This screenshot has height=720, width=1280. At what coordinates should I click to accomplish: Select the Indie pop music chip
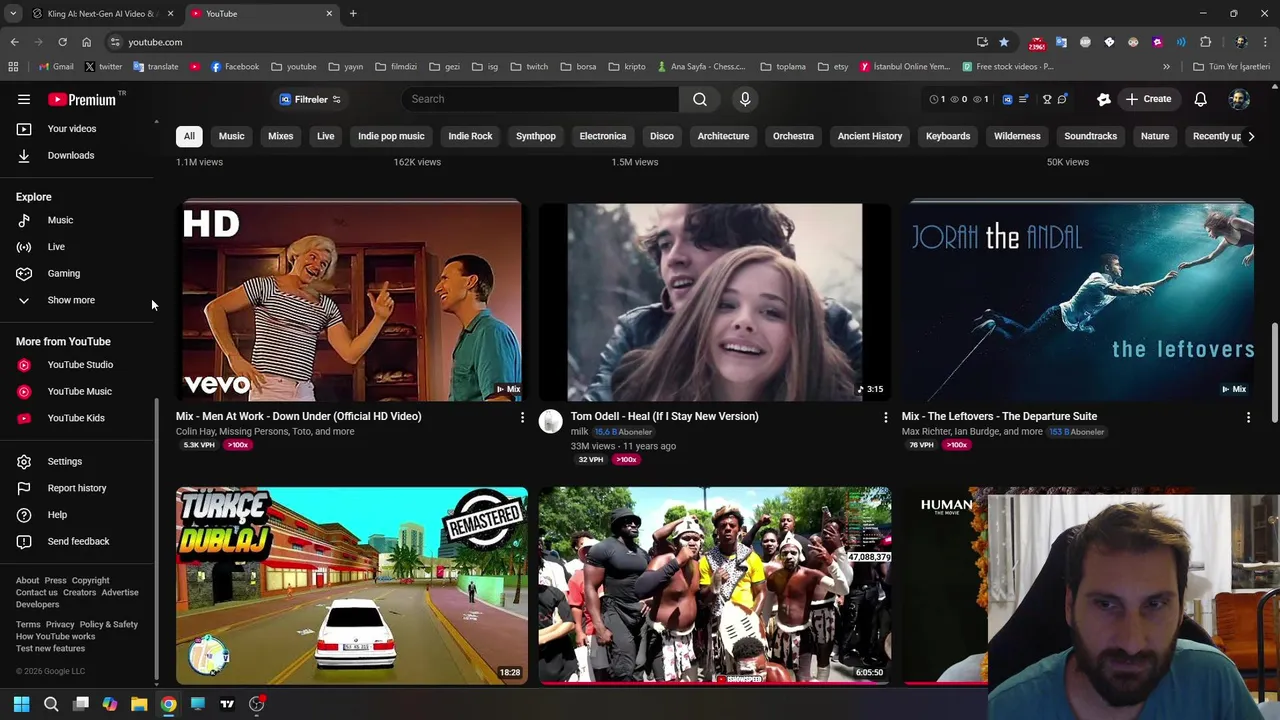pos(391,136)
